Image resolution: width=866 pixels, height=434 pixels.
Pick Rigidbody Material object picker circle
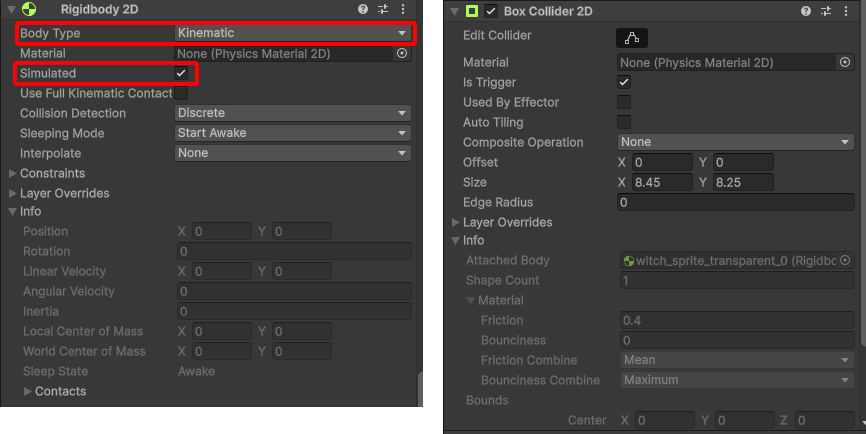pos(402,54)
